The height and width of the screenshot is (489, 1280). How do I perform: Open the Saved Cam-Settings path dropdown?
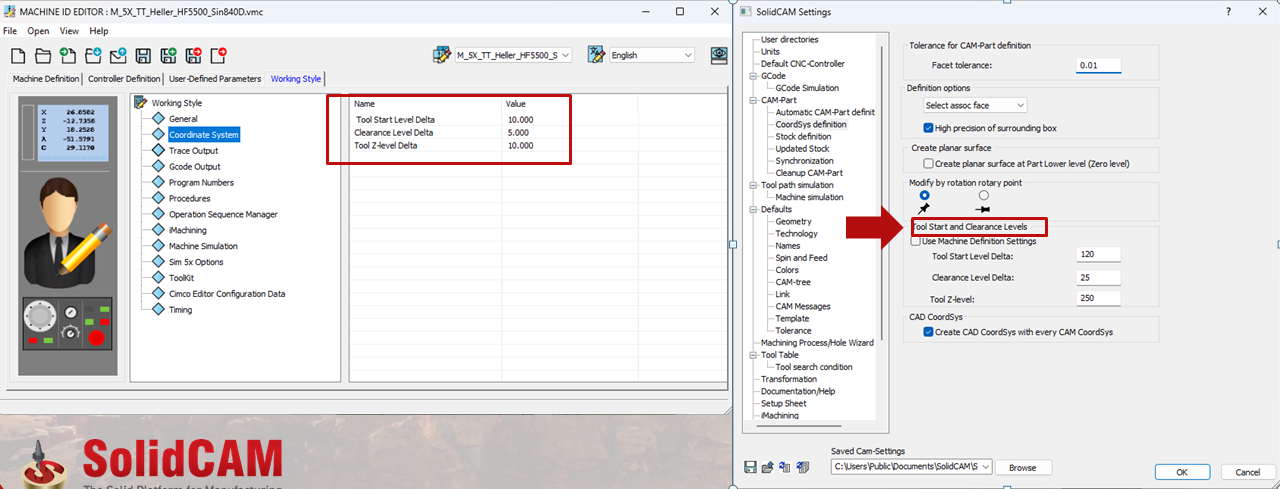(x=911, y=467)
